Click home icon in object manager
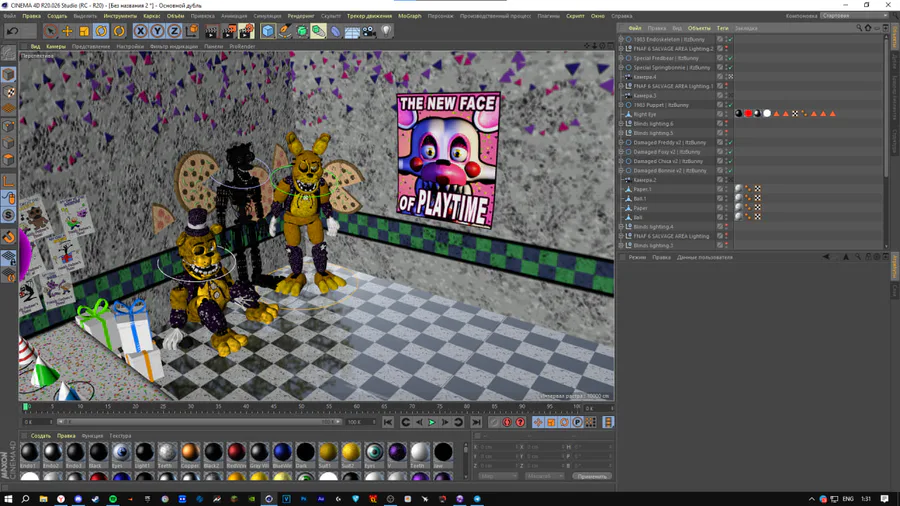 click(868, 28)
